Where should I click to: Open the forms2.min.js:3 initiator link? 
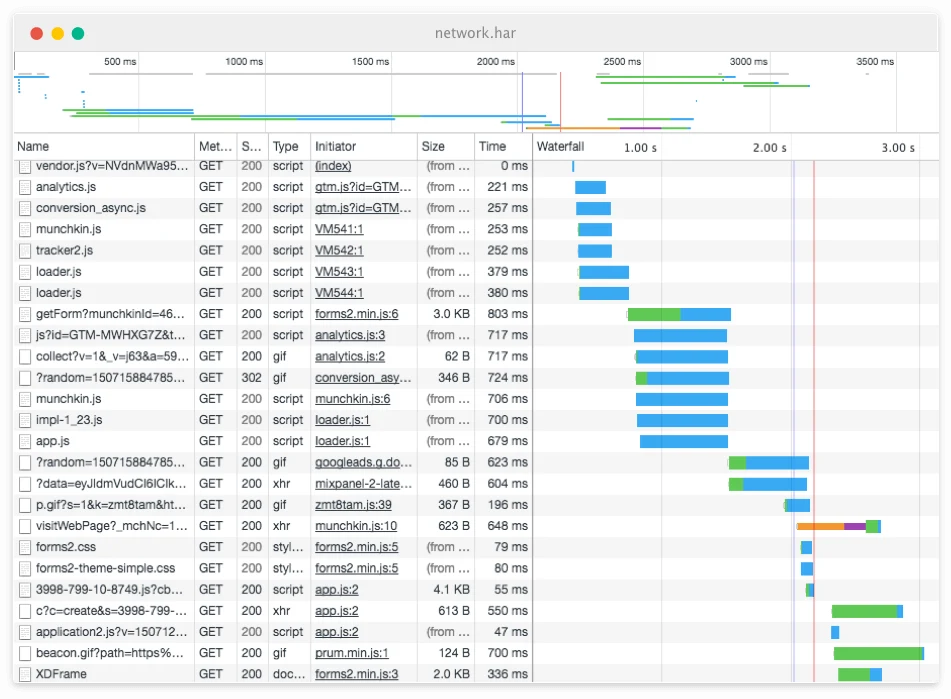point(357,674)
